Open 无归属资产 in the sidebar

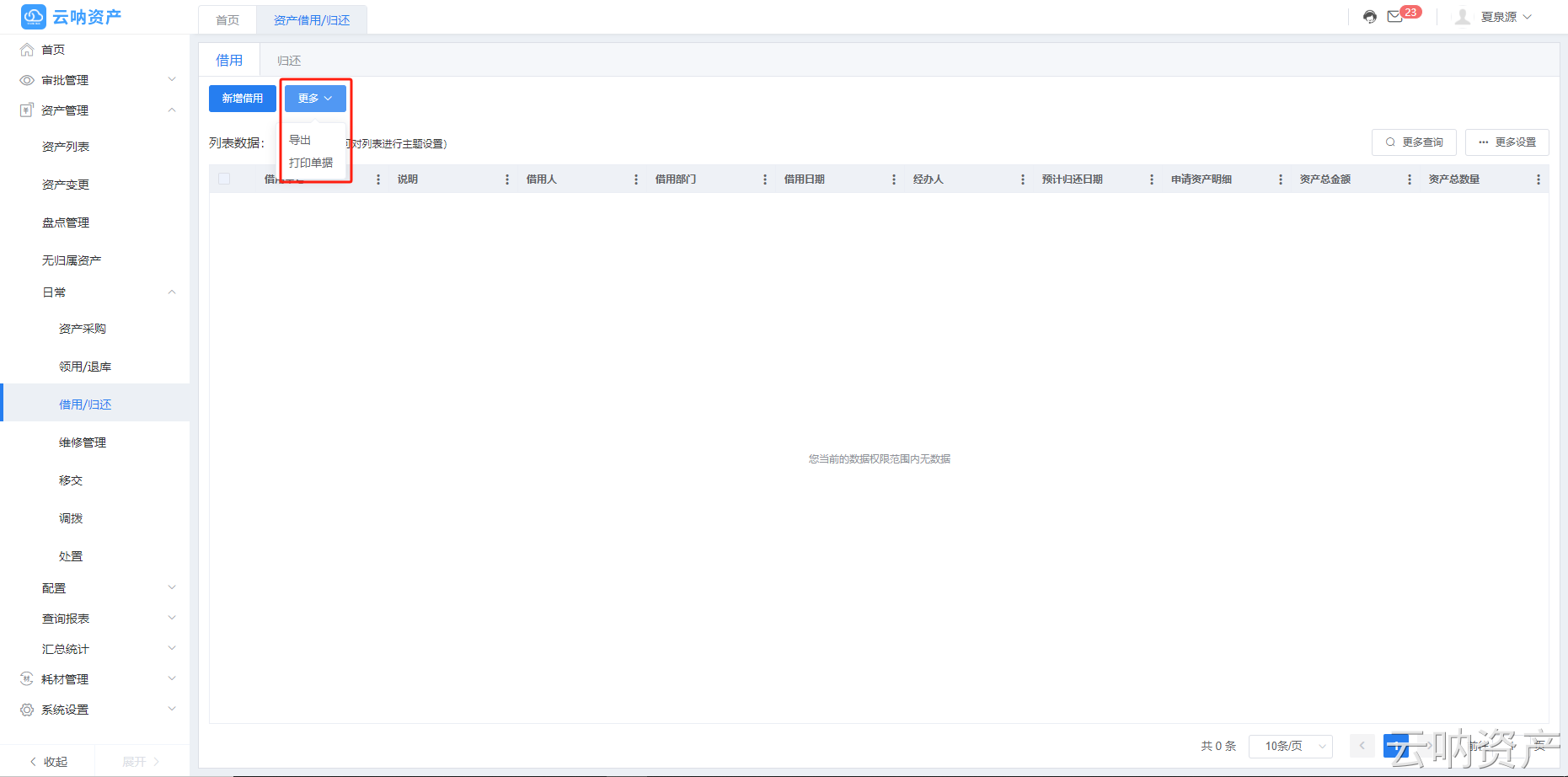72,260
